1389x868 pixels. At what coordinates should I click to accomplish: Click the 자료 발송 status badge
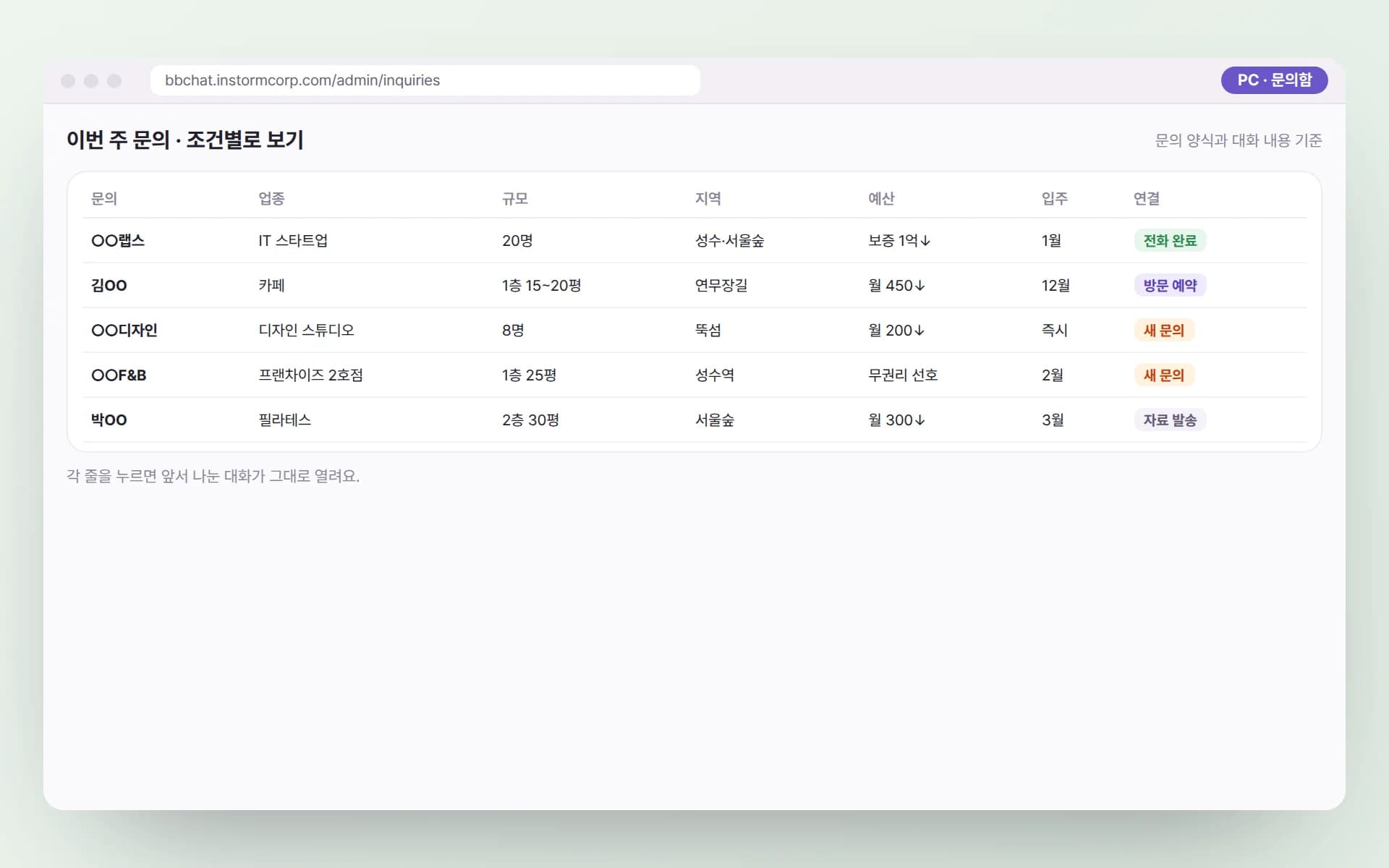[1170, 420]
